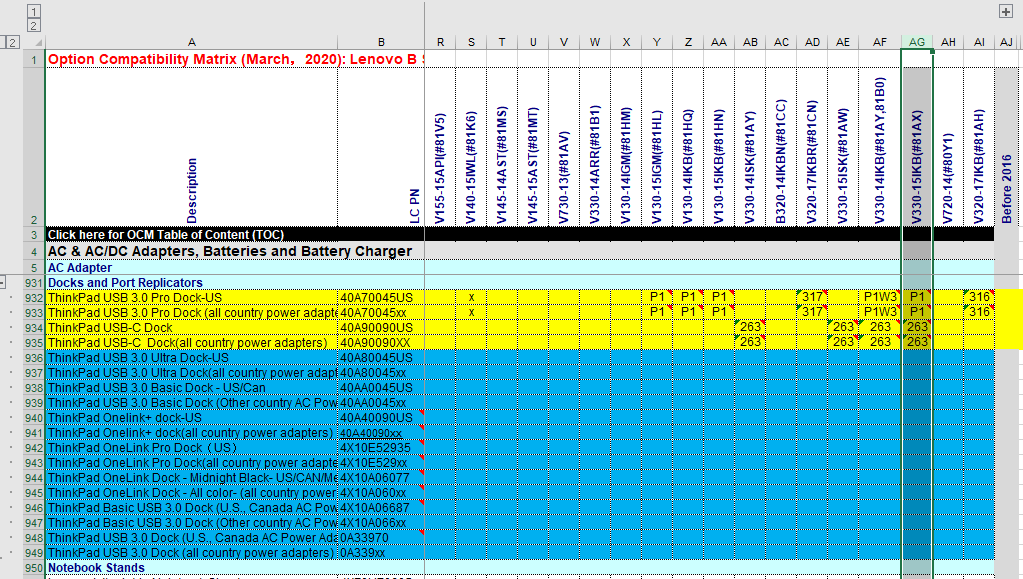Click part number 40A80045US
Screen dimensions: 1023x579
[x=381, y=358]
